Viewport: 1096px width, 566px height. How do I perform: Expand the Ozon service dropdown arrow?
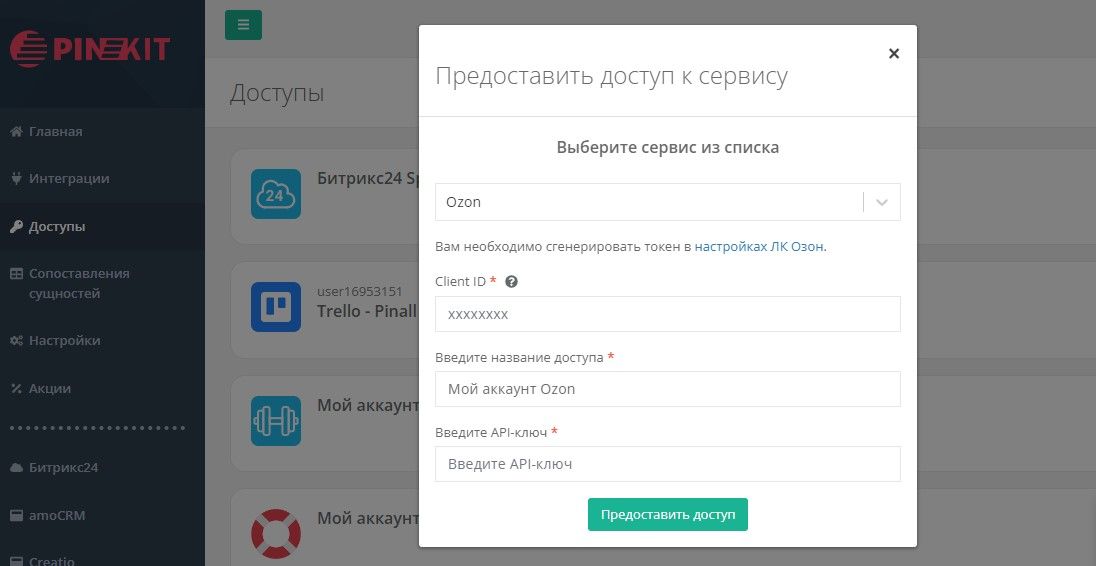(x=882, y=202)
